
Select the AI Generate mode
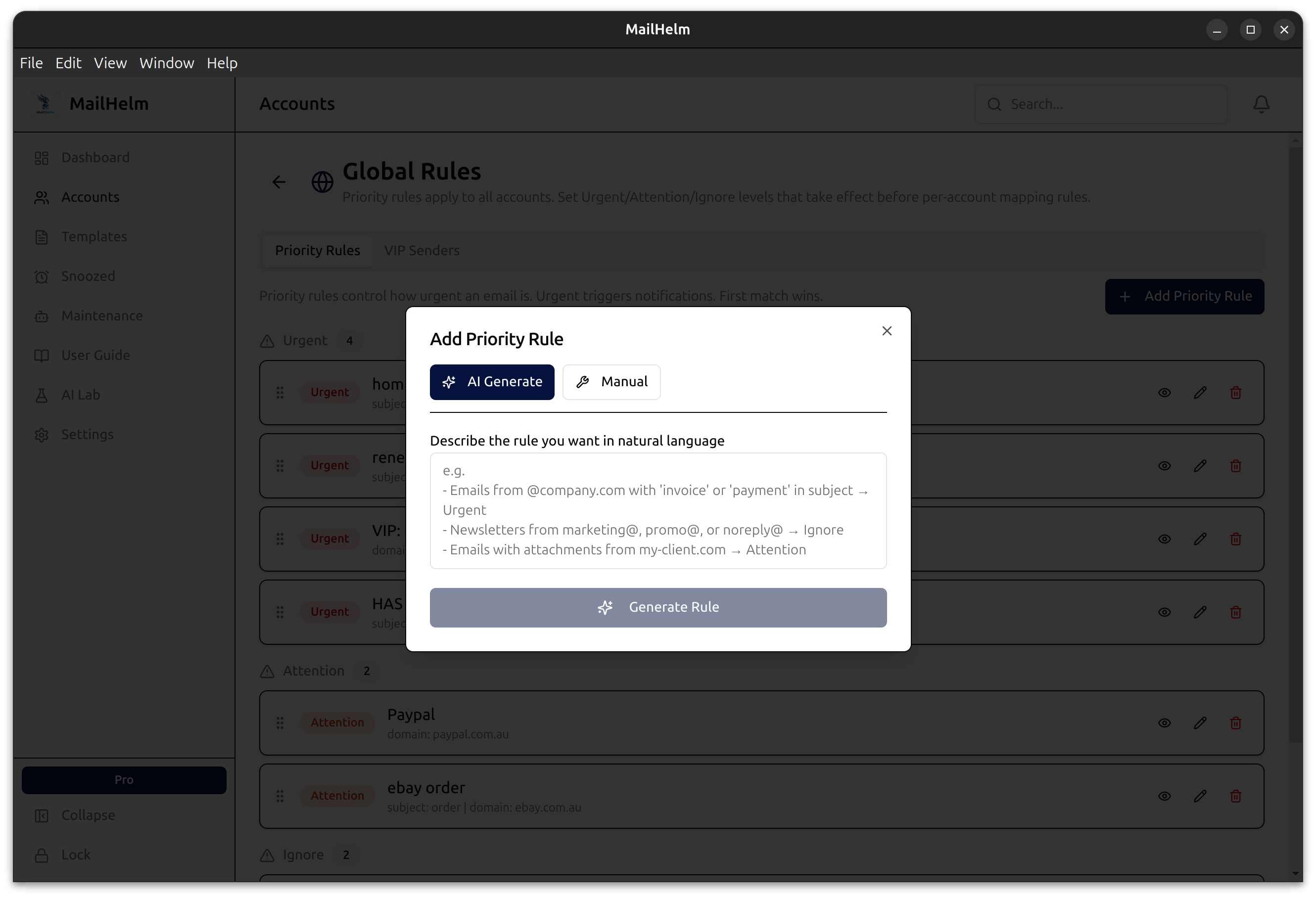491,382
